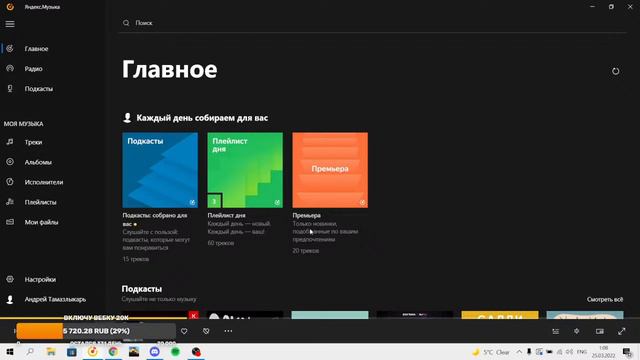
Task: Click the Настройки gear icon
Action: [x=10, y=280]
